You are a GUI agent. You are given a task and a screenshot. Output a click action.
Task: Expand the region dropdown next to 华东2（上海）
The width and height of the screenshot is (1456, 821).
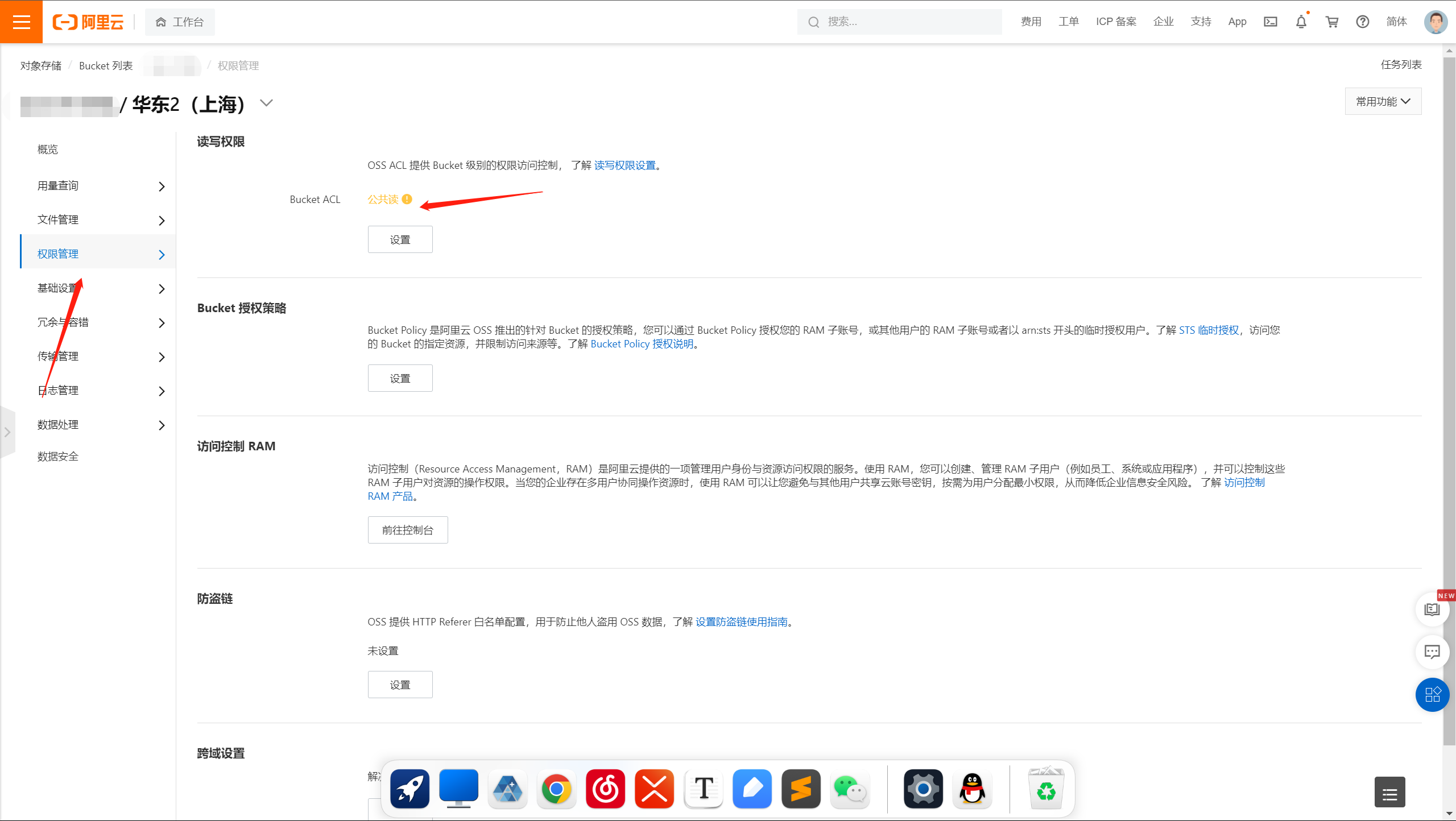[266, 103]
